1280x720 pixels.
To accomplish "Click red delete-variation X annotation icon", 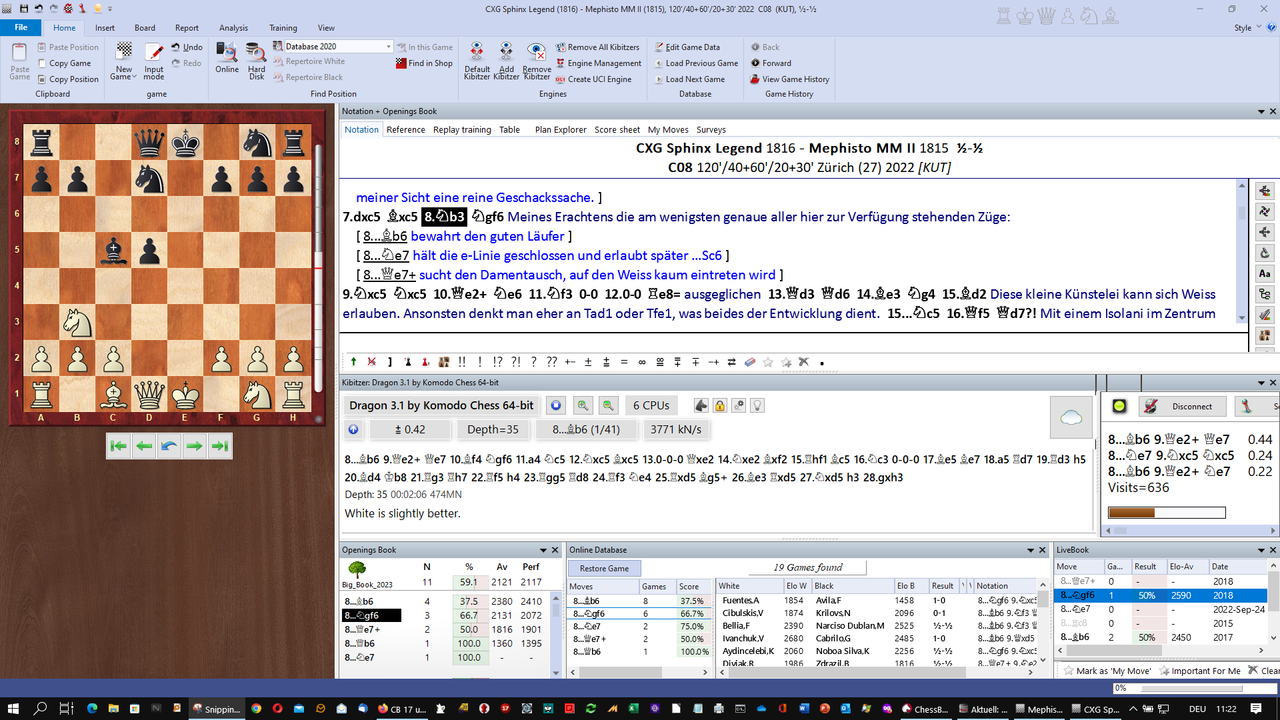I will click(372, 362).
